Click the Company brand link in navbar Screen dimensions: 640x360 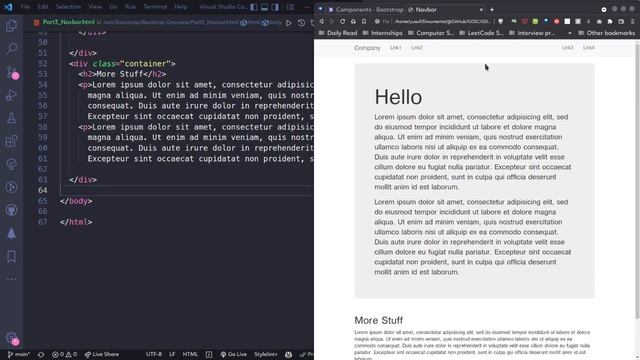coord(367,48)
